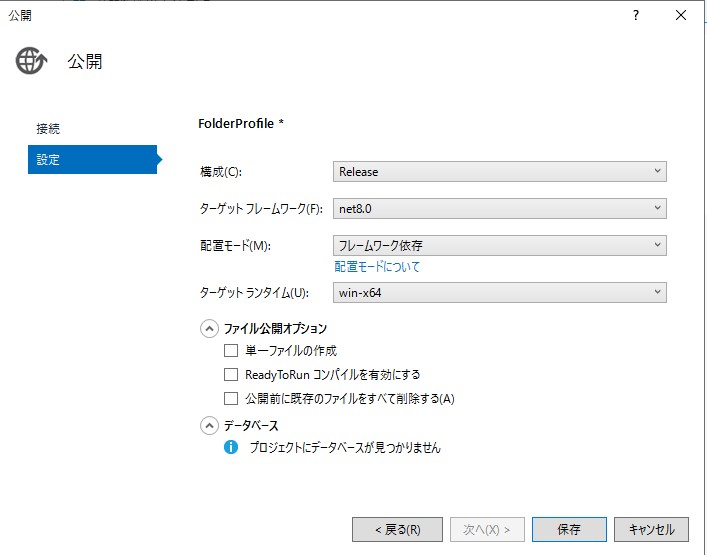This screenshot has width=707, height=555.
Task: Toggle ReadyToRun コンパイルを有効にする checkbox
Action: 231,374
